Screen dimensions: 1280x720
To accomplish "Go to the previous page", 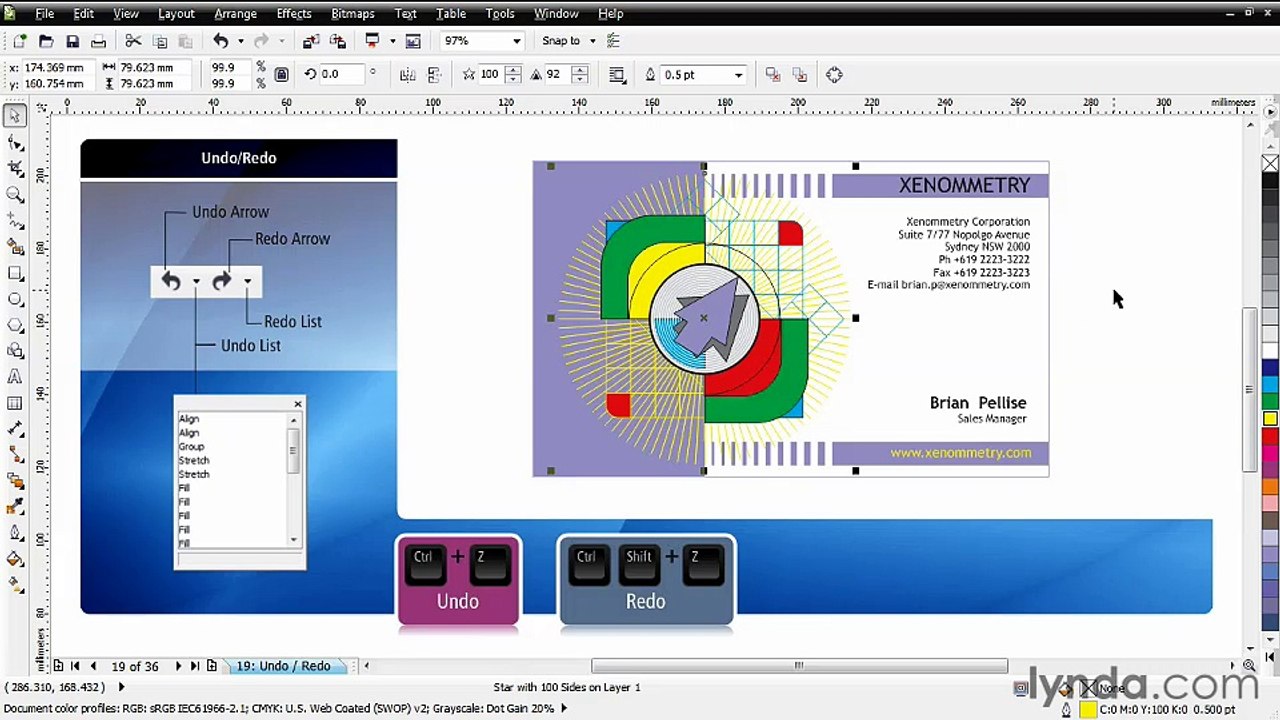I will click(x=93, y=666).
